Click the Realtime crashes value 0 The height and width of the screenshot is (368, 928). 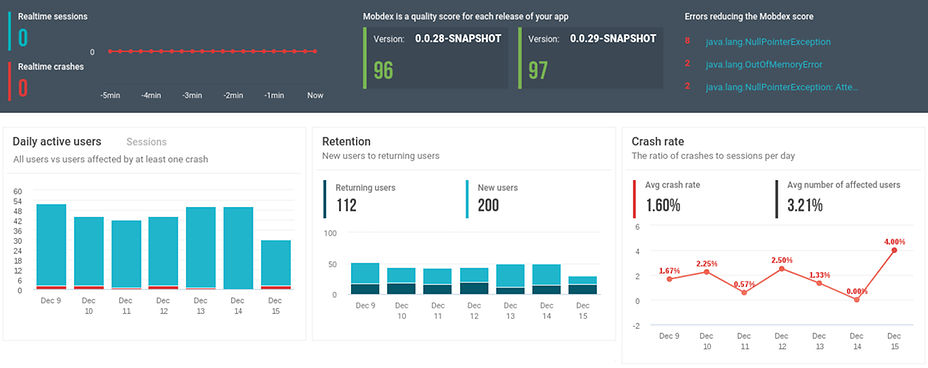[x=22, y=88]
